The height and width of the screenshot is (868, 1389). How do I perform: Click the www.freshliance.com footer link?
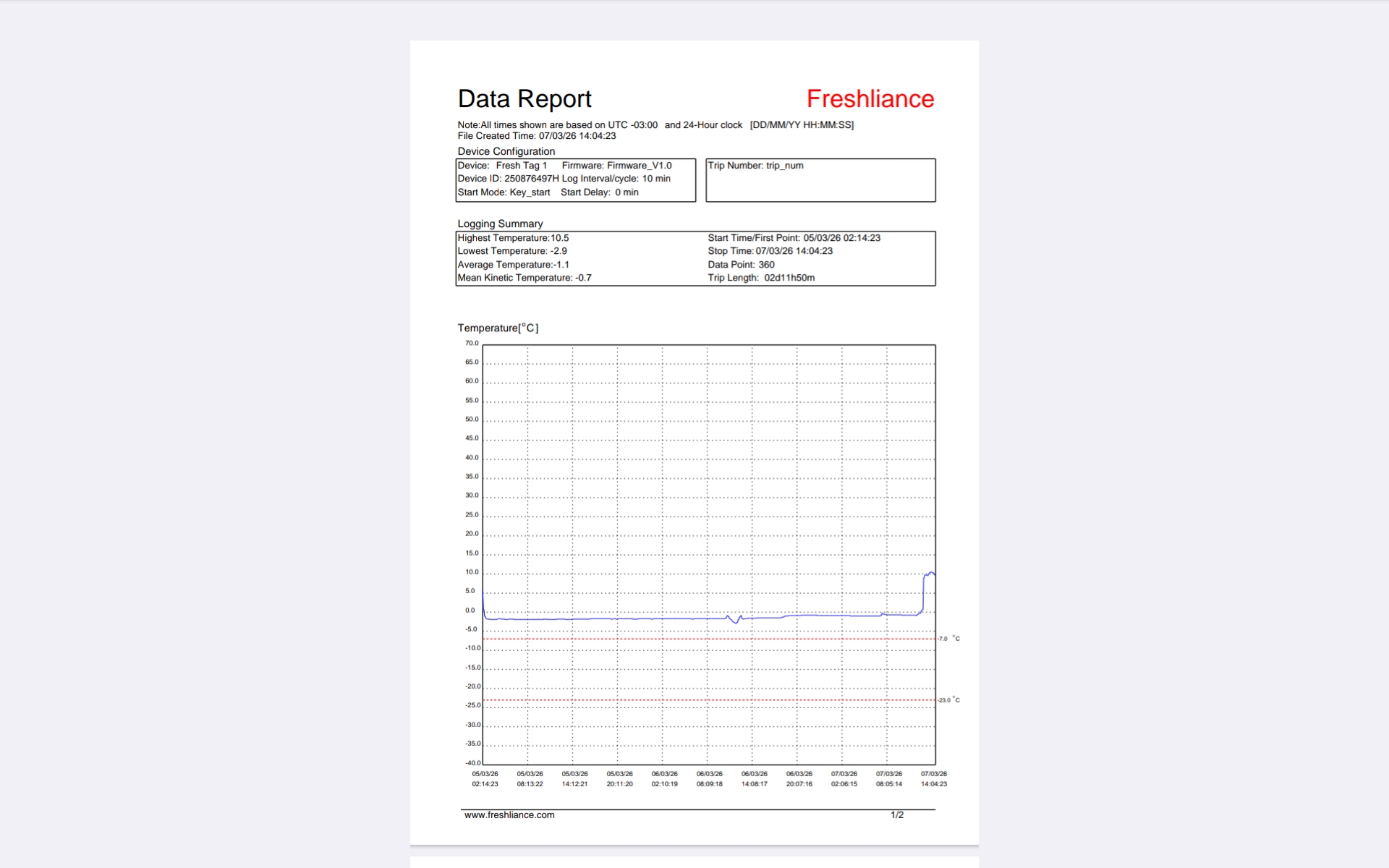509,815
